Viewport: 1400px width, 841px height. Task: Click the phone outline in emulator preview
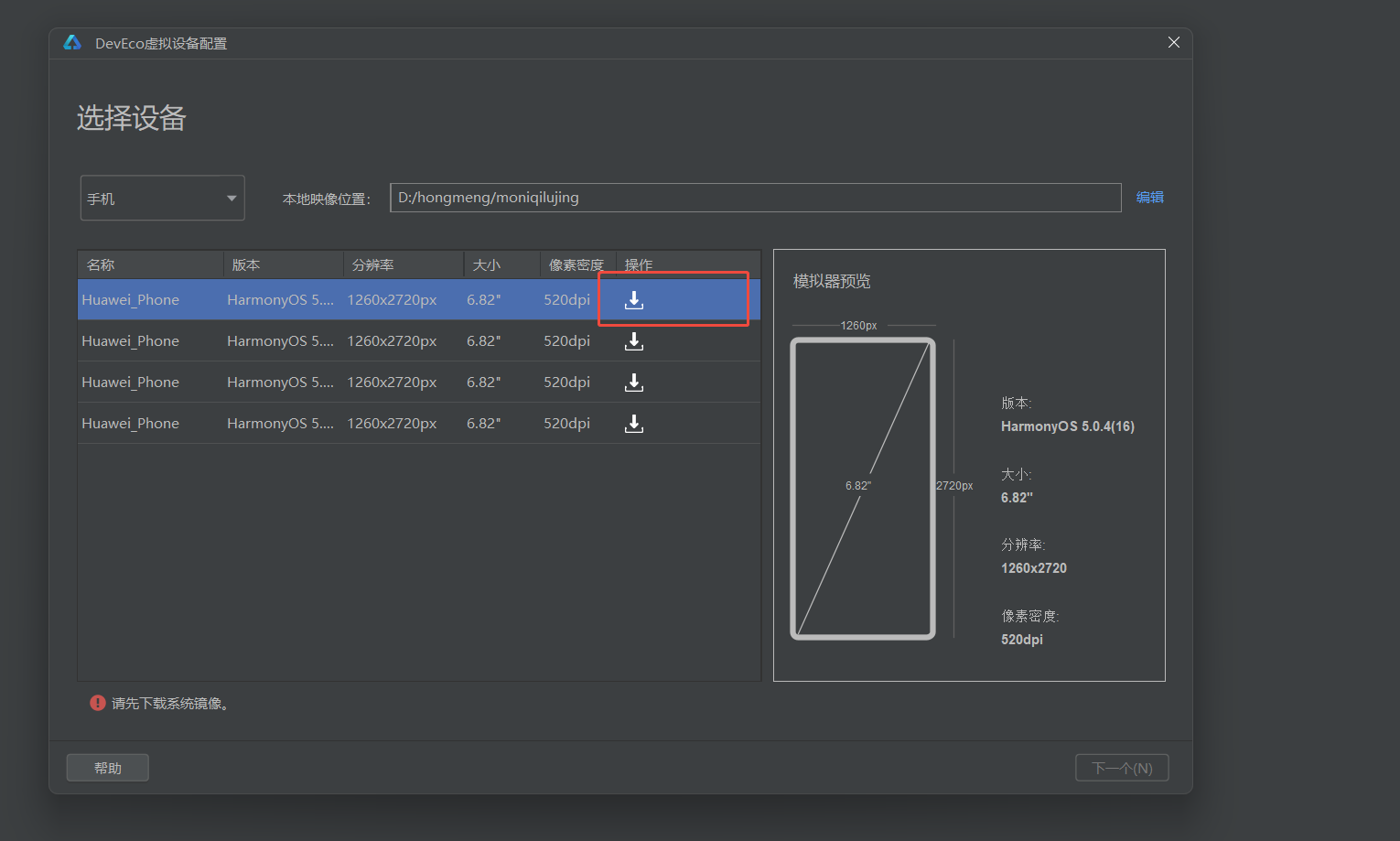click(x=863, y=489)
